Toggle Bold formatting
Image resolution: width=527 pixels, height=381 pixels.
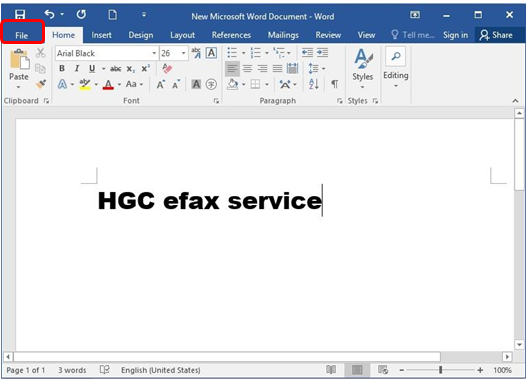click(62, 69)
